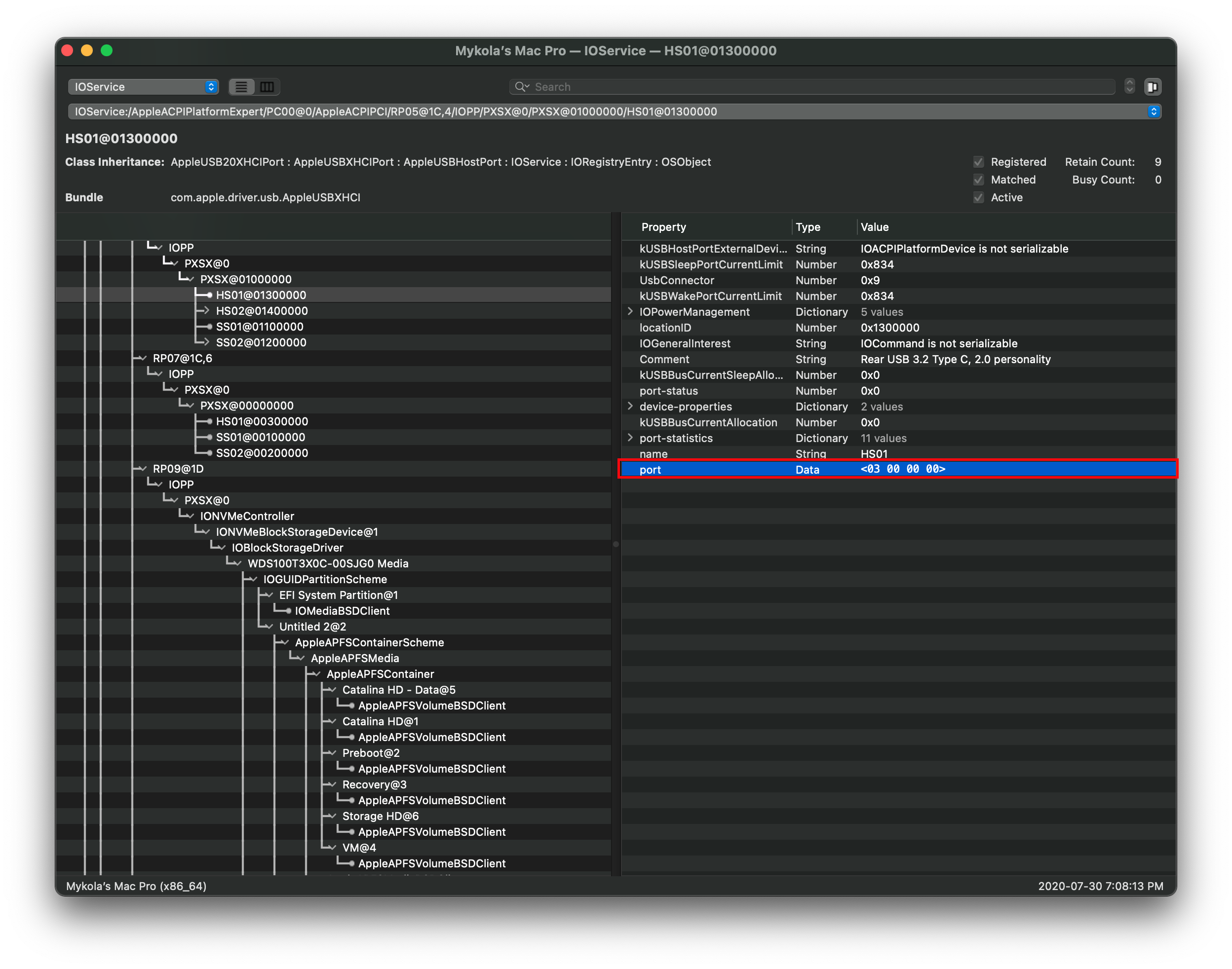Switch to column view mode icon
Image resolution: width=1232 pixels, height=969 pixels.
point(267,87)
